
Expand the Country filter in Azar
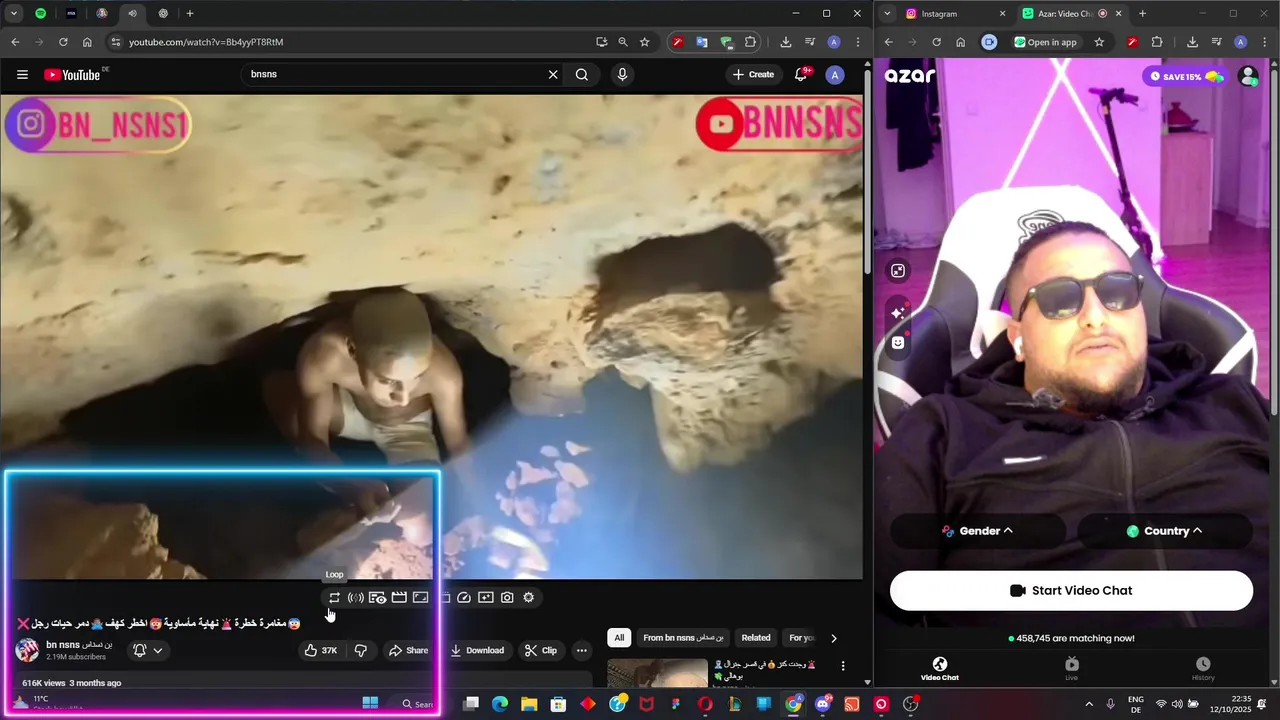(x=1164, y=531)
